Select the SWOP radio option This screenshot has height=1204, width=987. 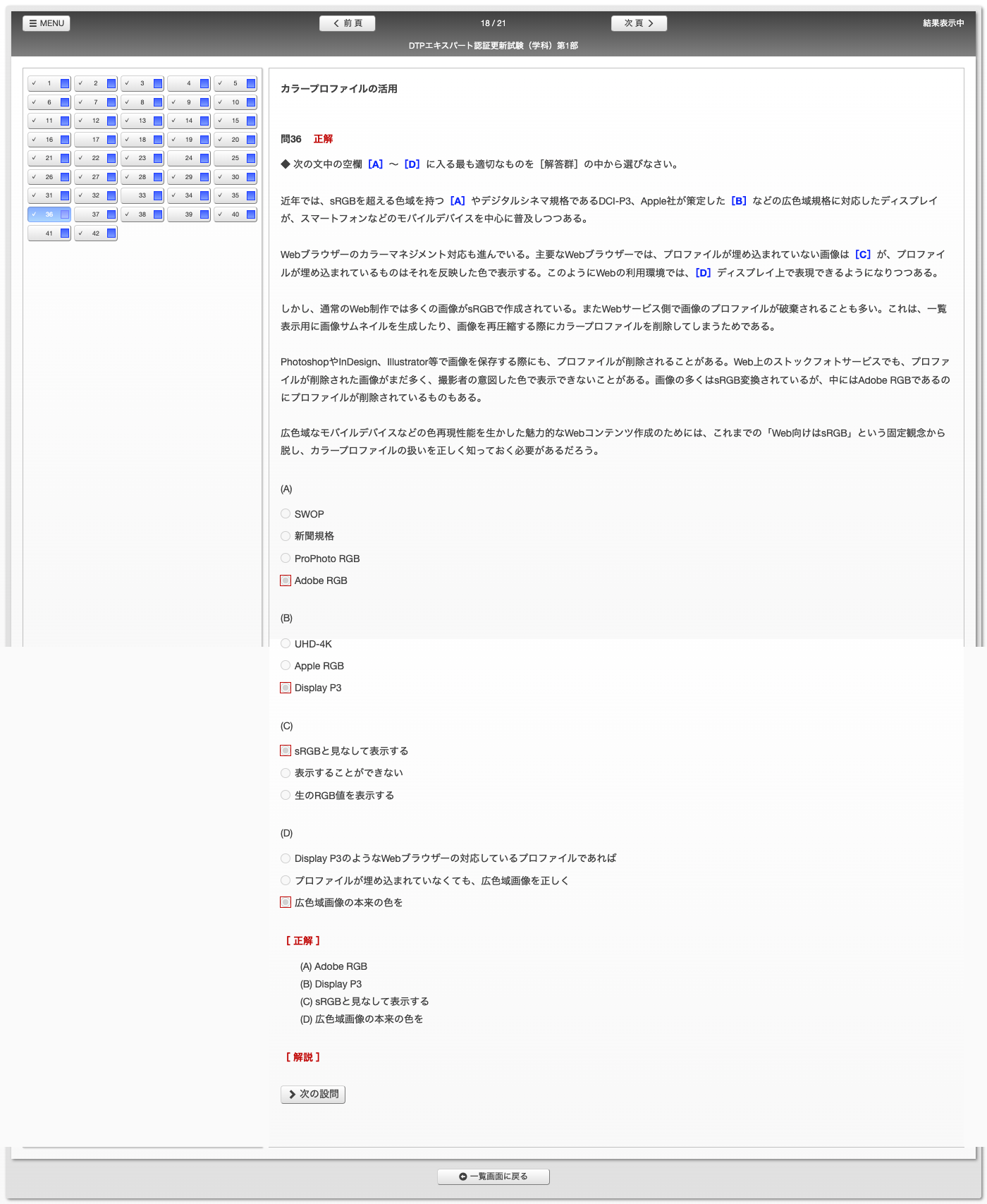tap(286, 513)
